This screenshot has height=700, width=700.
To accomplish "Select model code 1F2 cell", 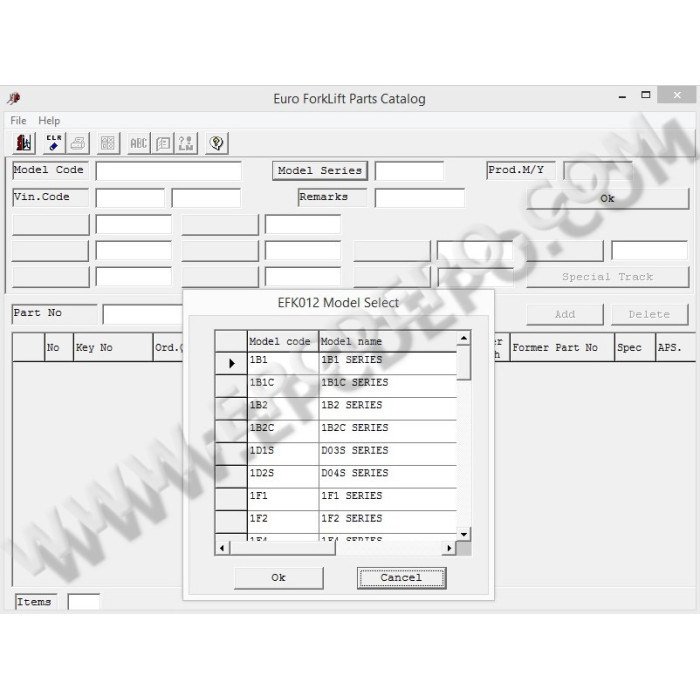I will click(x=283, y=522).
